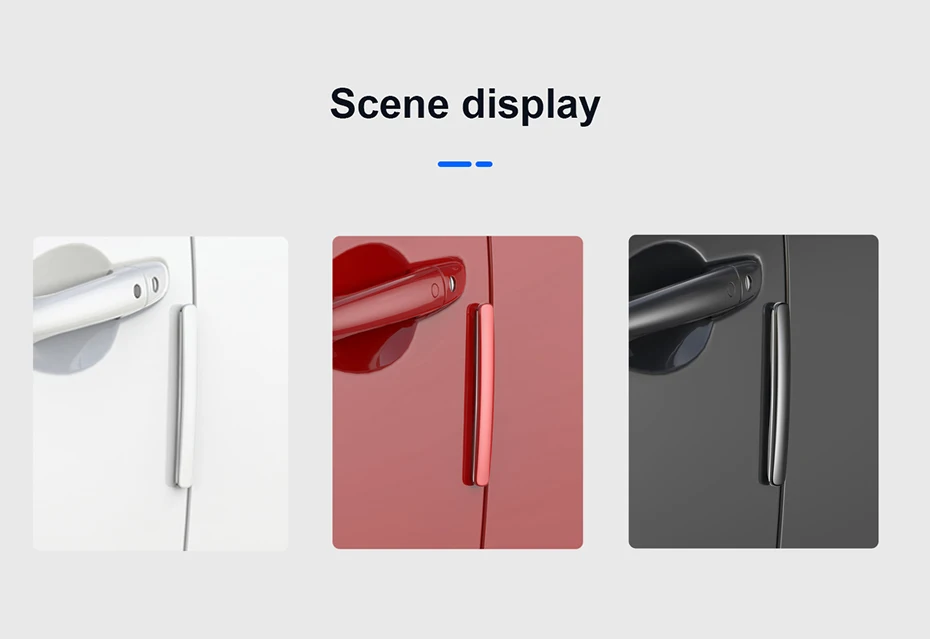Click the white handle's gray recess cup
Screen dimensions: 930x639
pos(72,309)
